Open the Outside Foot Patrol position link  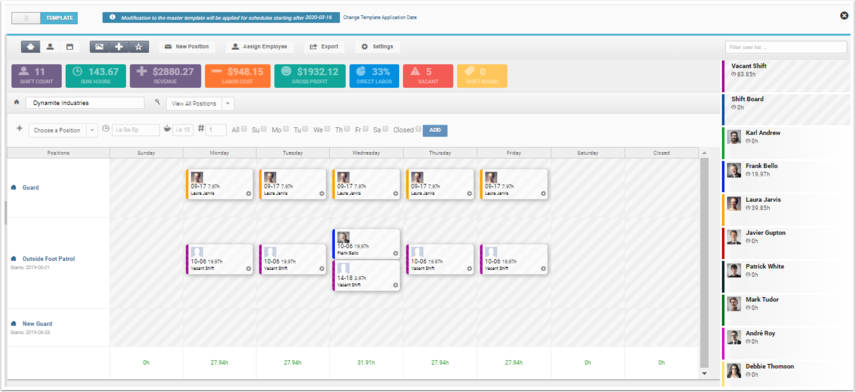(49, 259)
